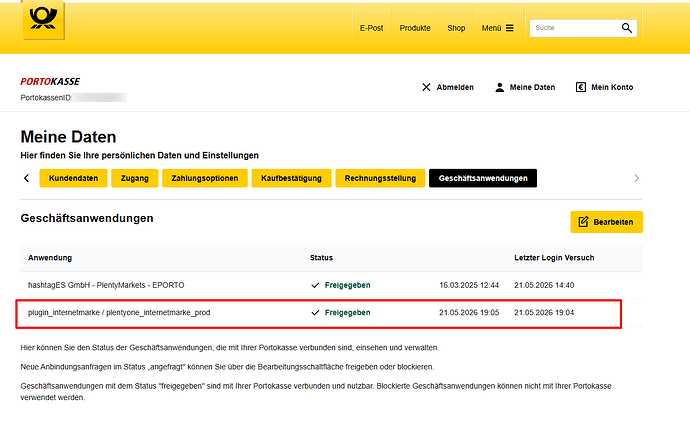Open the Menü hamburger icon
Image resolution: width=690 pixels, height=432 pixels.
click(510, 28)
